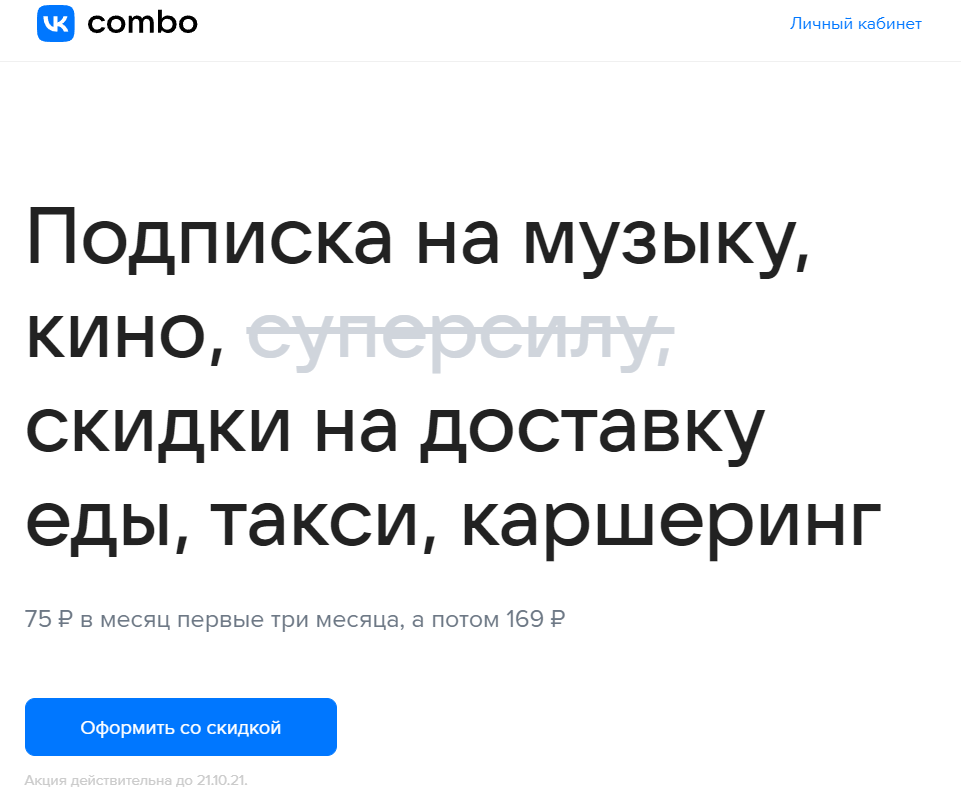Click the "169 ₽" regular price

pos(535,619)
